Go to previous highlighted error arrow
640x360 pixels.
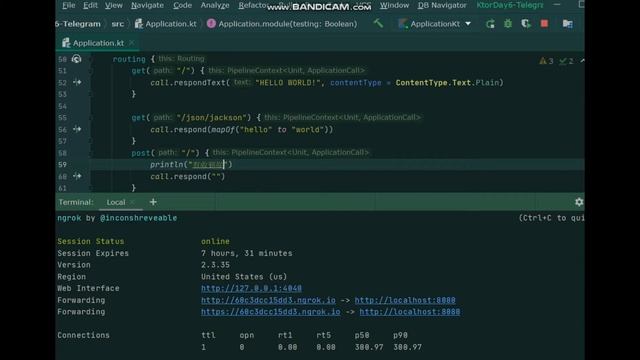point(582,61)
